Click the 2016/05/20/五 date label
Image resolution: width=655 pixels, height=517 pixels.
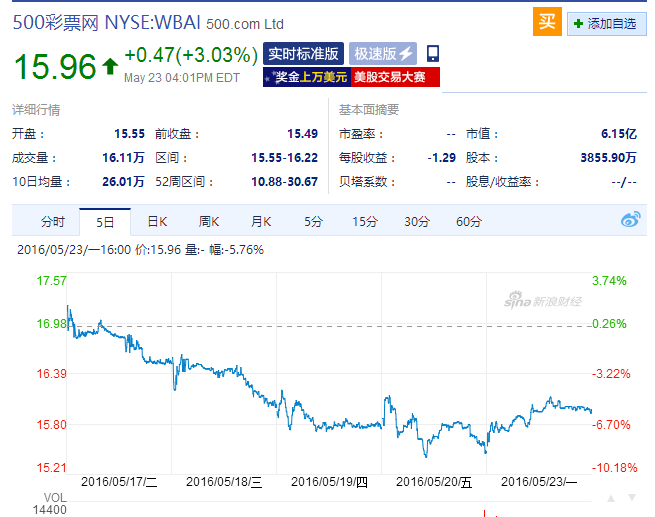pyautogui.click(x=434, y=482)
